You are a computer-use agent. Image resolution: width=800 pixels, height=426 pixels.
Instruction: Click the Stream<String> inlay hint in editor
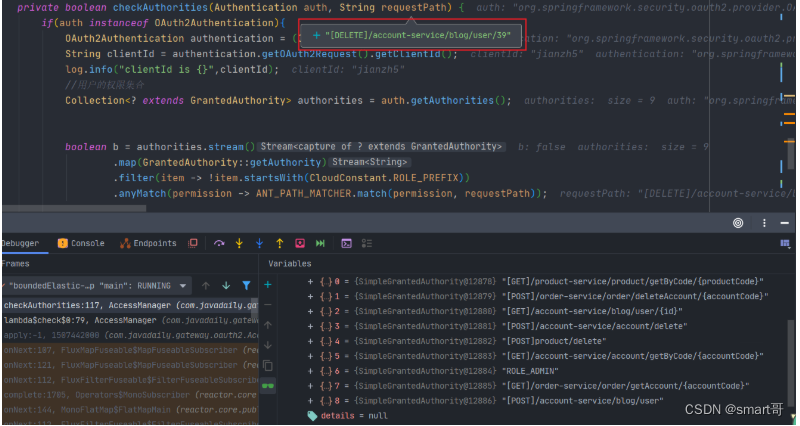pos(370,162)
